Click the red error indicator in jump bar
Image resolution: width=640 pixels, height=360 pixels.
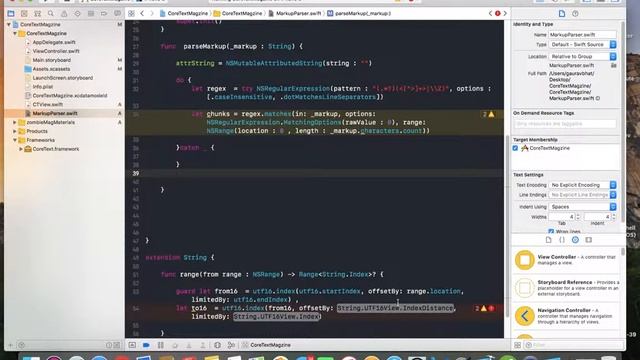tap(498, 13)
